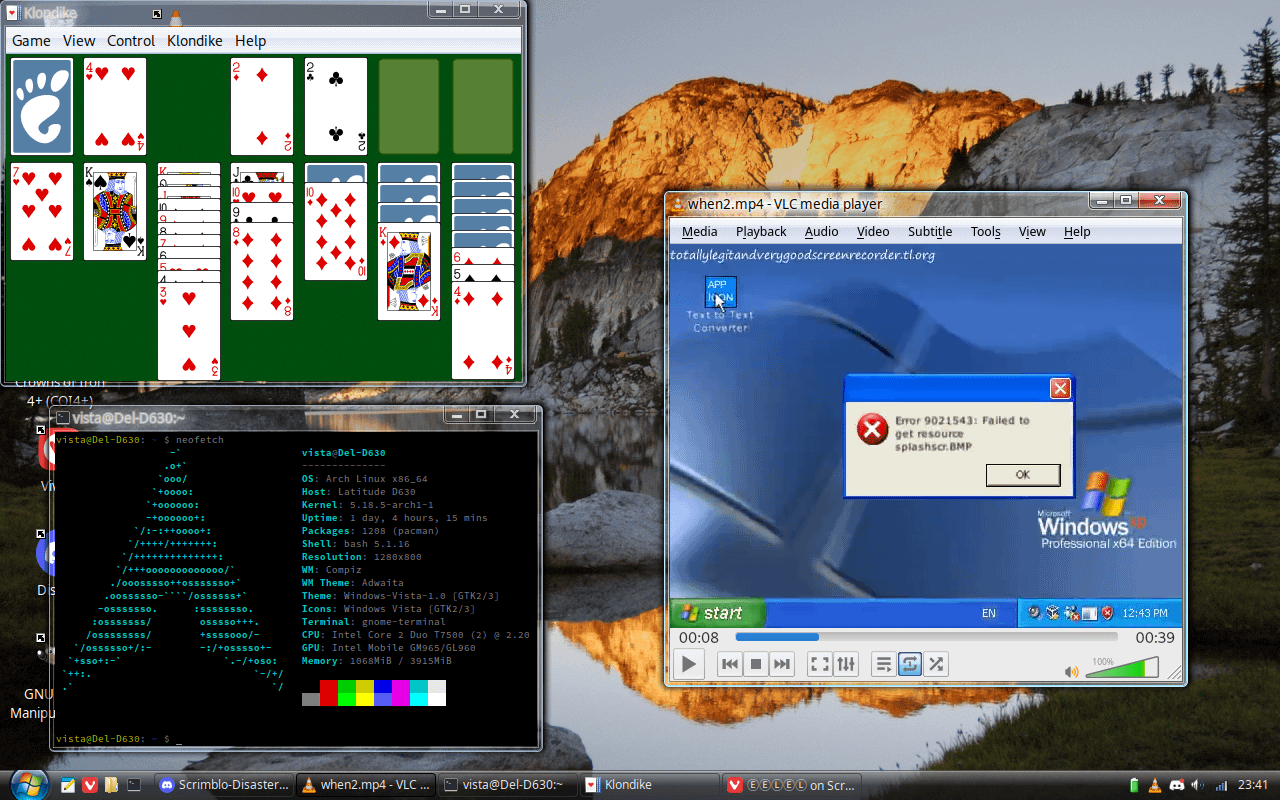The height and width of the screenshot is (800, 1280).
Task: Open the network signal tray icon
Action: (1220, 785)
